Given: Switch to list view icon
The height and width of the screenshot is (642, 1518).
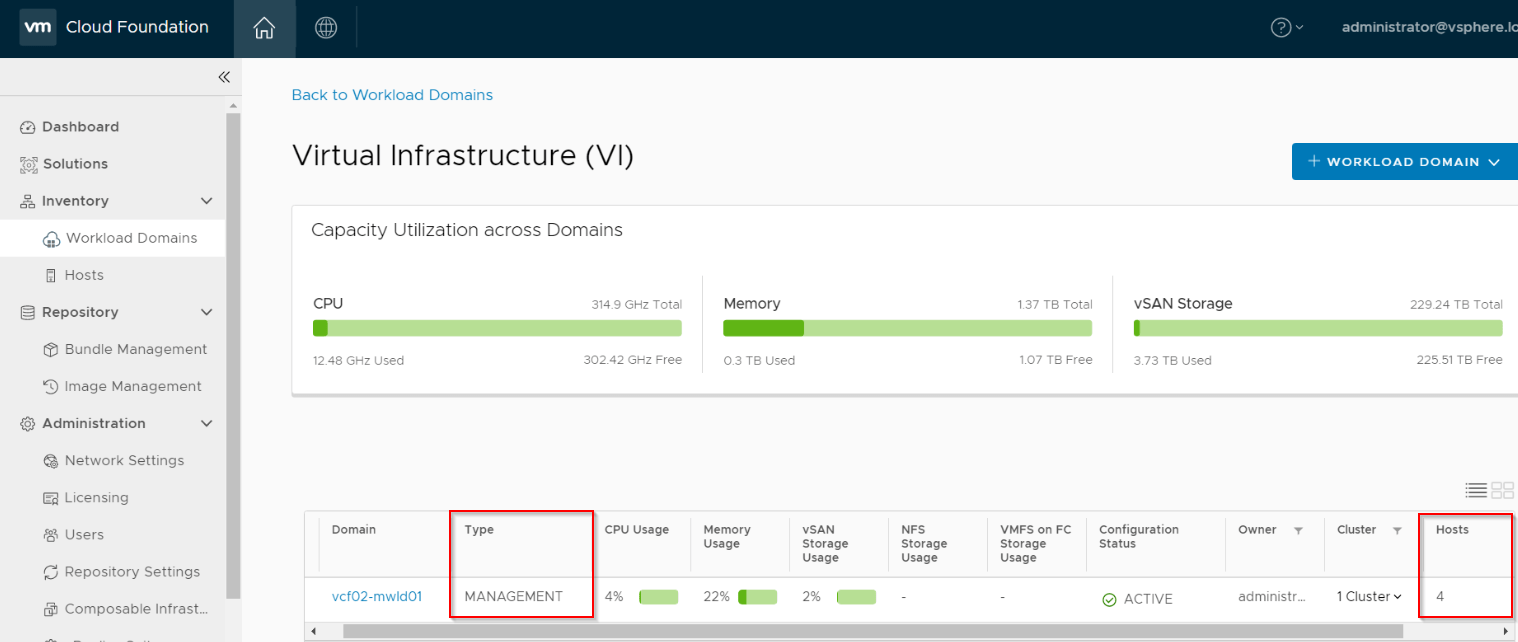Looking at the screenshot, I should pyautogui.click(x=1476, y=490).
